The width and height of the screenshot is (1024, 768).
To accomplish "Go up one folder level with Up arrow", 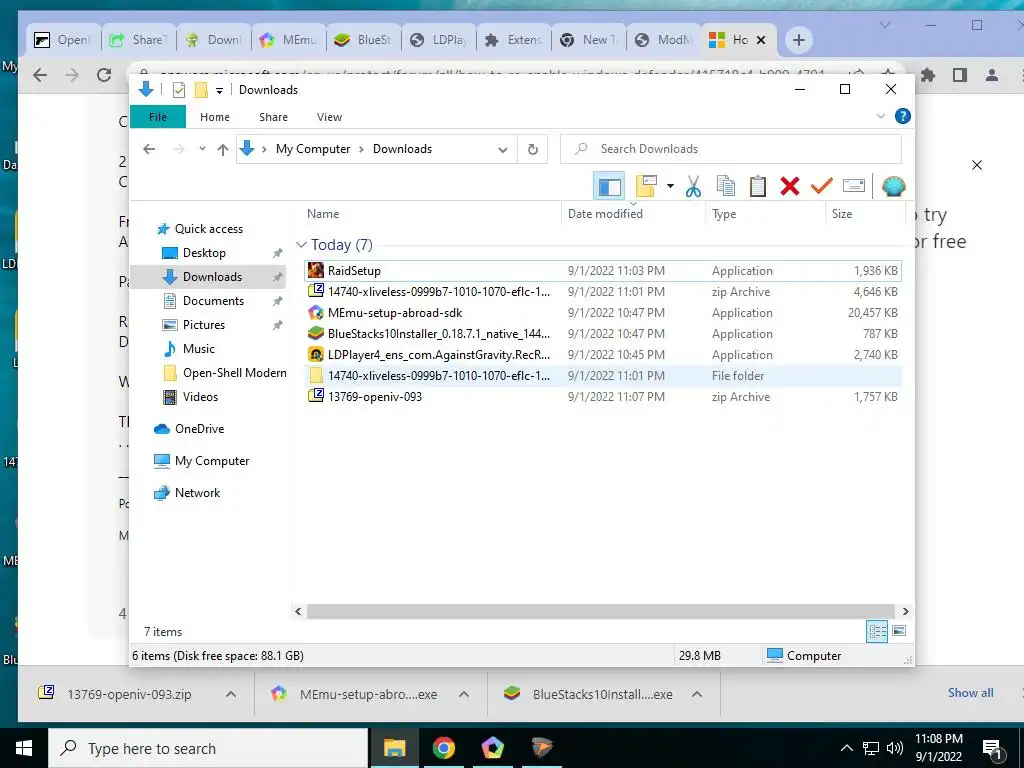I will [x=223, y=150].
